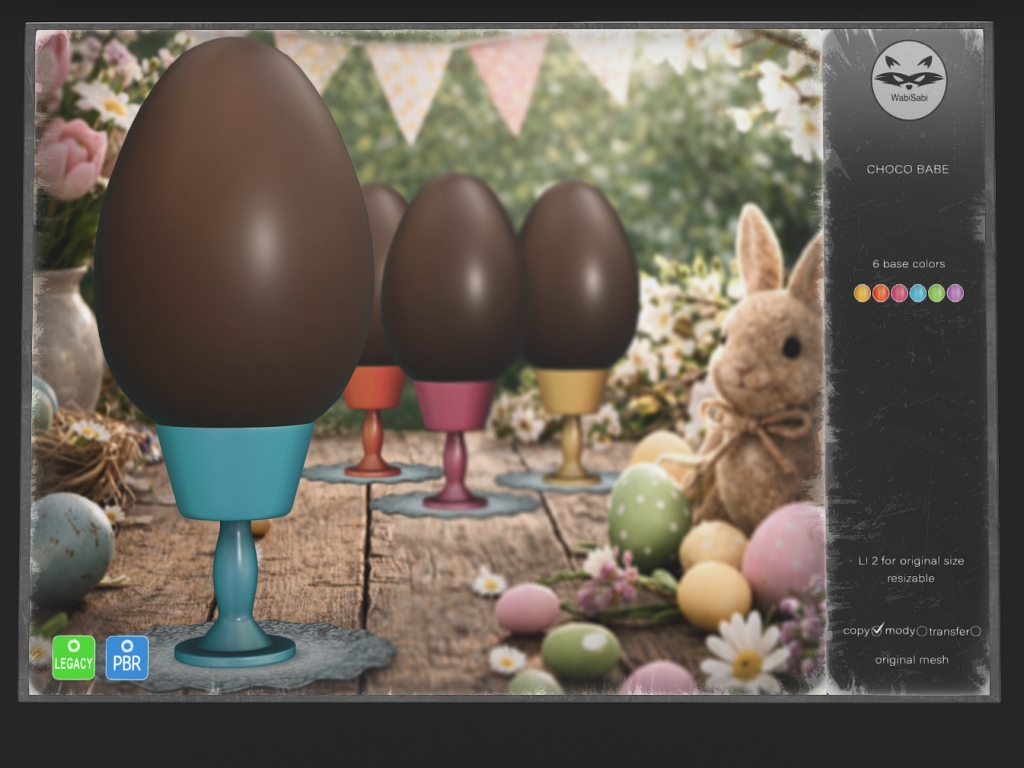Pick the orange base color swatch
Viewport: 1024px width, 768px height.
(881, 293)
